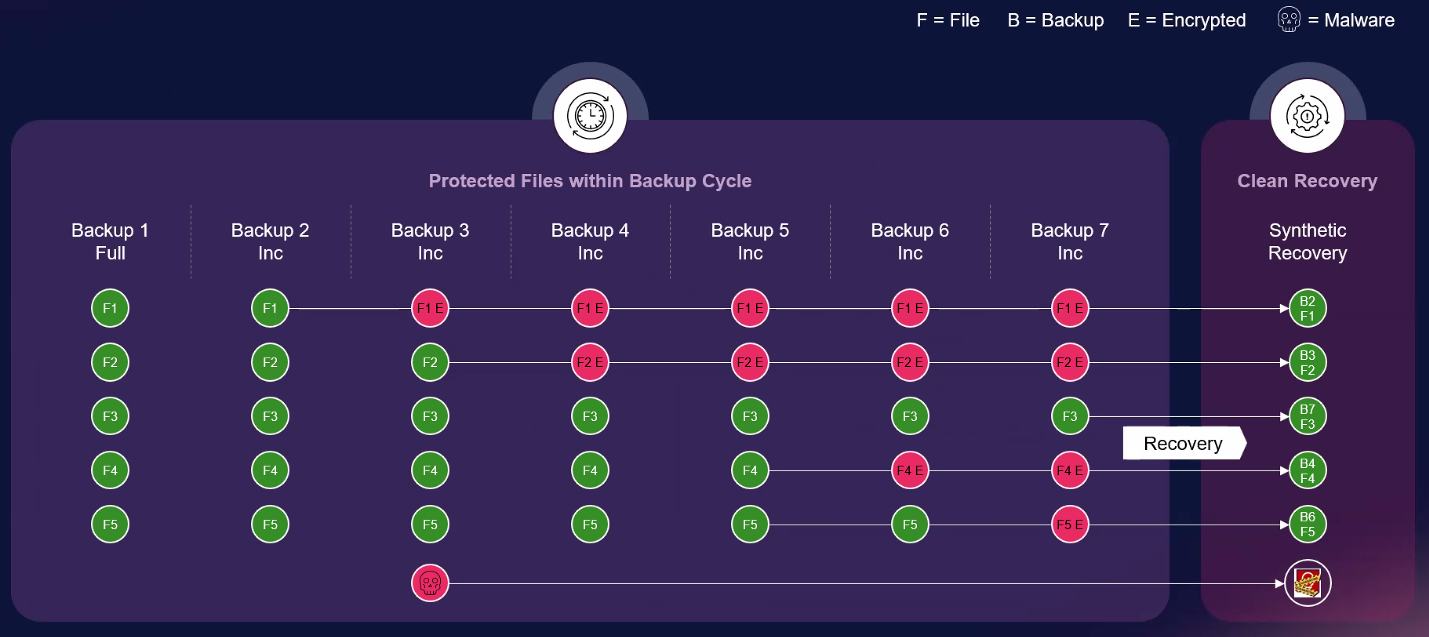Select the Backup 1 Full column header
The height and width of the screenshot is (637, 1429).
110,242
